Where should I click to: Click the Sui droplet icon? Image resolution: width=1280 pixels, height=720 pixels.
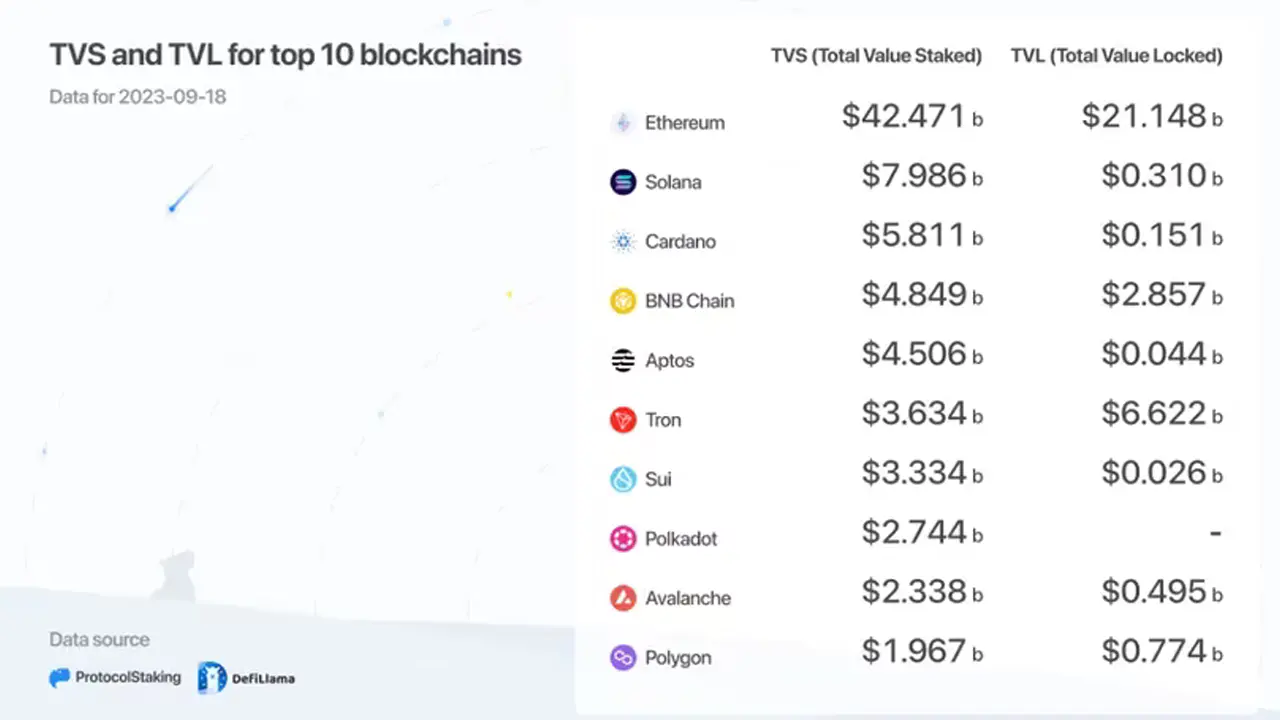pos(623,479)
